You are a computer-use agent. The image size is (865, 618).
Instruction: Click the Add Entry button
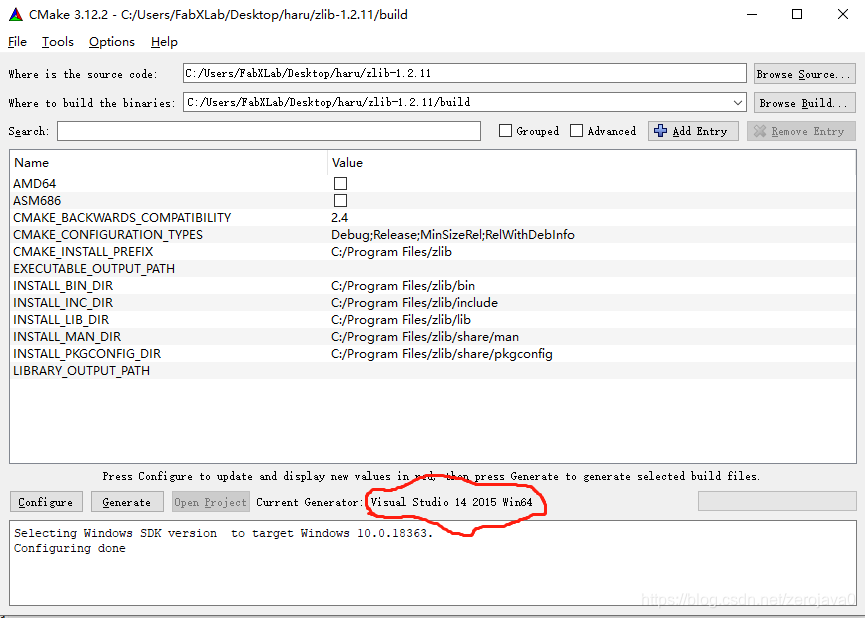(x=693, y=131)
